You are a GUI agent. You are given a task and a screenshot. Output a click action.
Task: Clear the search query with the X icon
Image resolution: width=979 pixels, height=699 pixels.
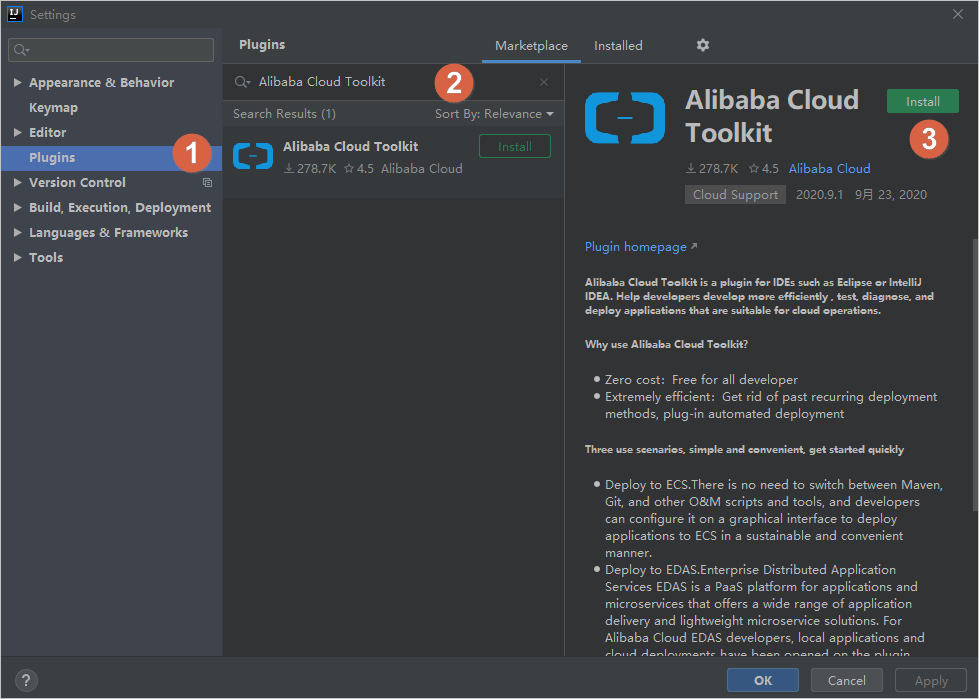pyautogui.click(x=543, y=81)
